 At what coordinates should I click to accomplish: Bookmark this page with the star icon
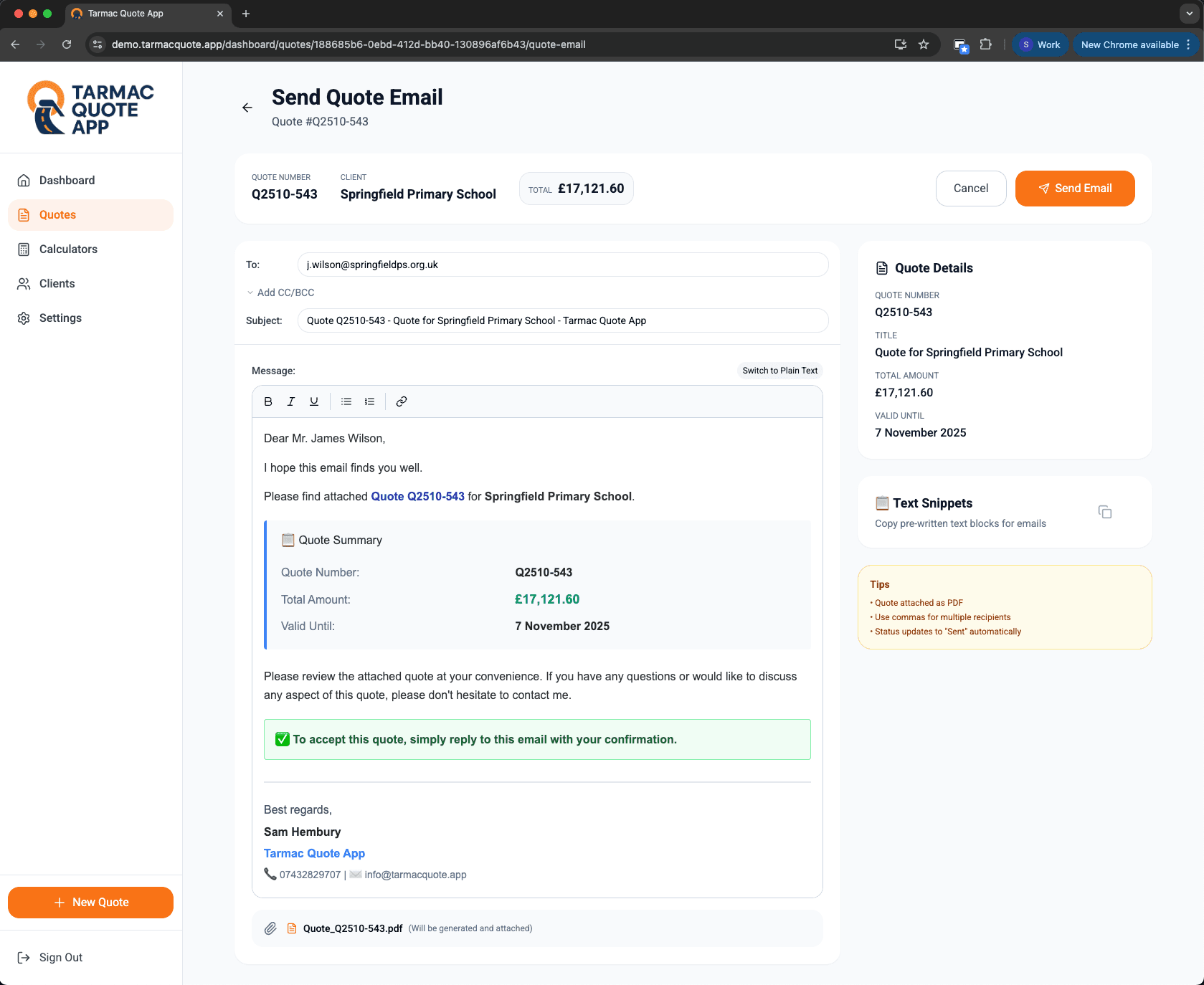[x=924, y=44]
